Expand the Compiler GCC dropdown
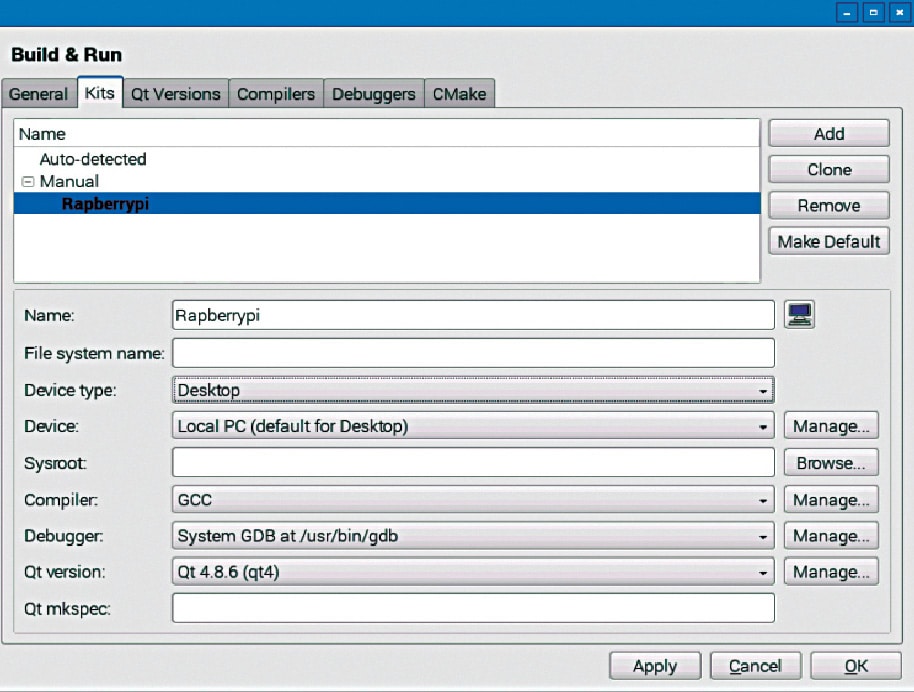914x692 pixels. click(x=473, y=500)
